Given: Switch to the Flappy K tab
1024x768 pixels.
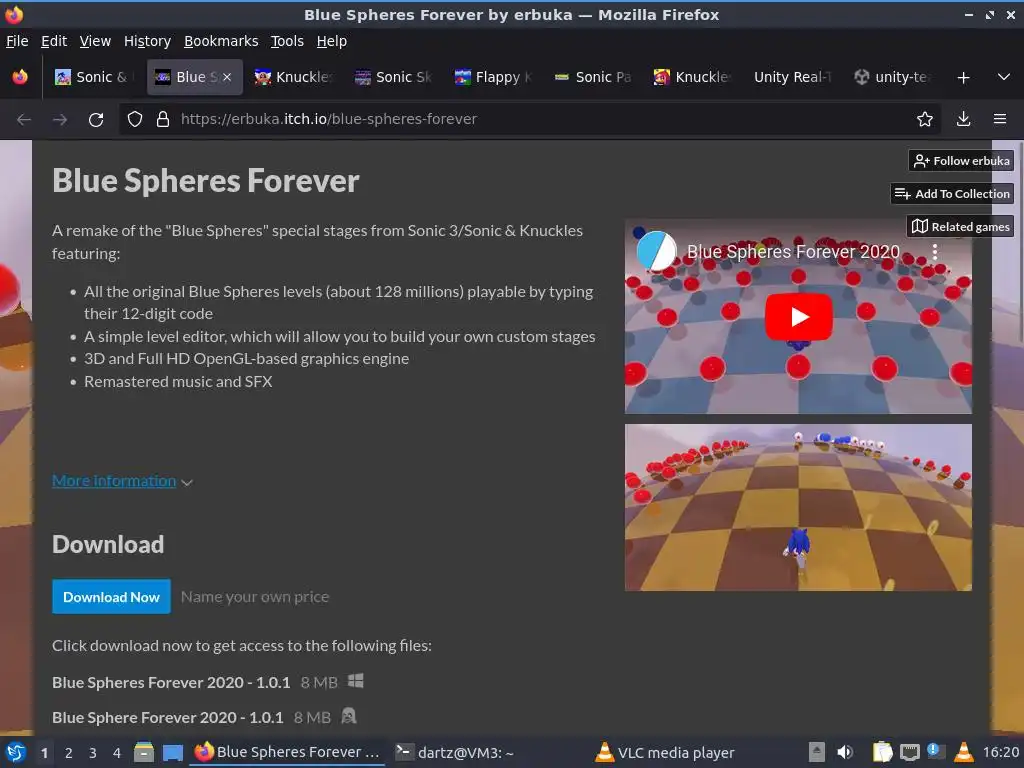Looking at the screenshot, I should [x=494, y=77].
